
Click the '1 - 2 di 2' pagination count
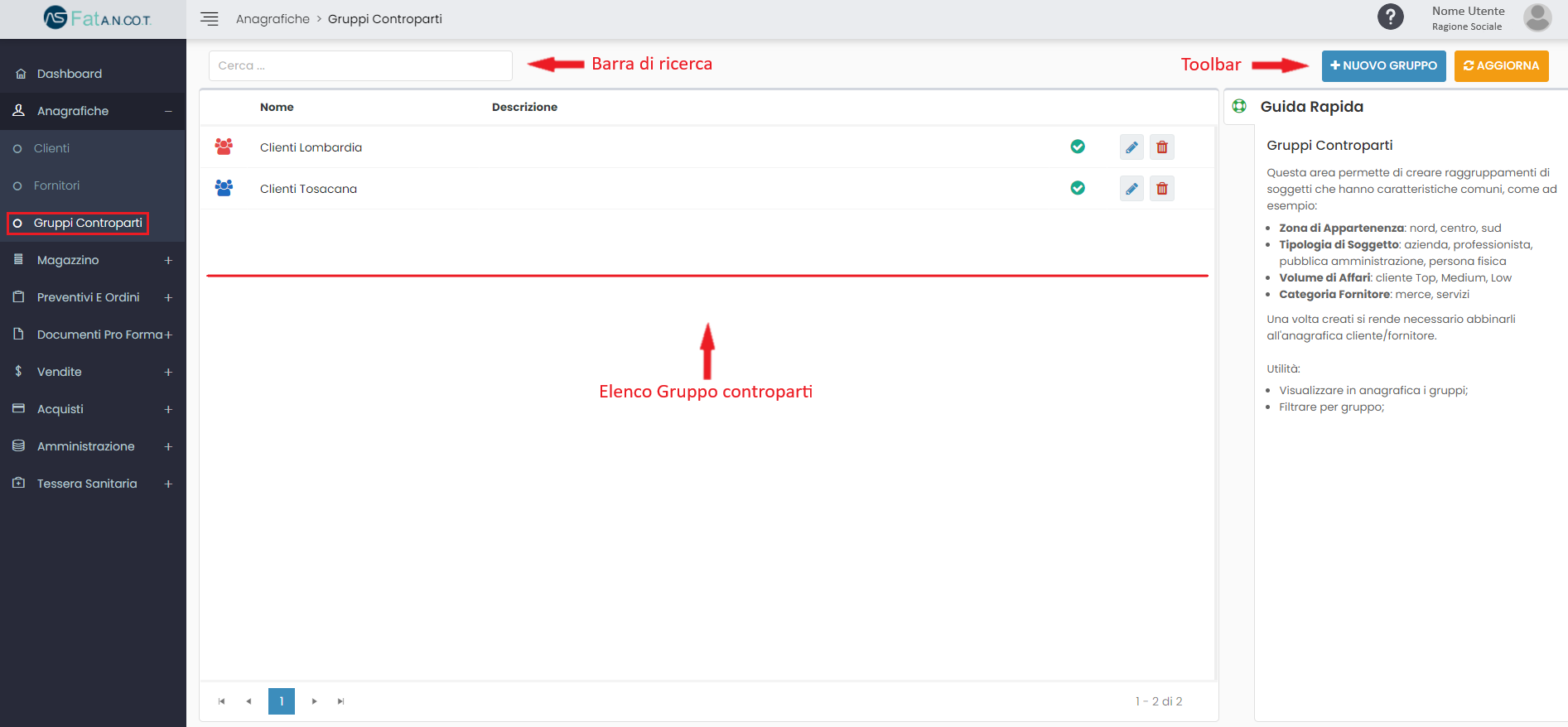pos(1159,701)
